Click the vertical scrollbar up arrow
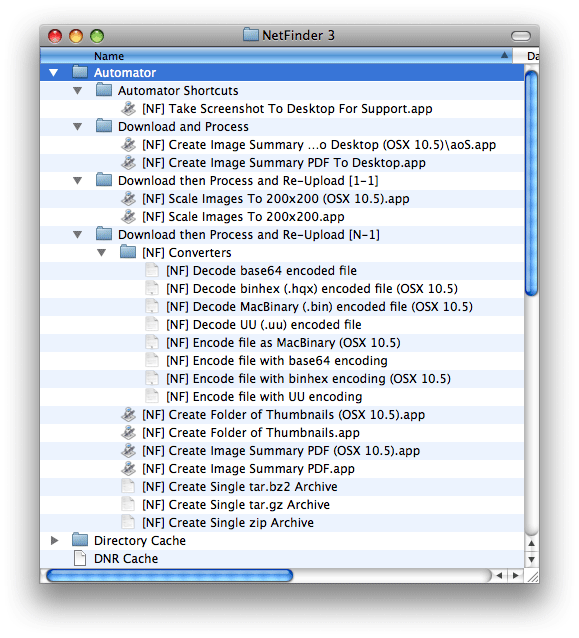The image size is (579, 638). (531, 544)
